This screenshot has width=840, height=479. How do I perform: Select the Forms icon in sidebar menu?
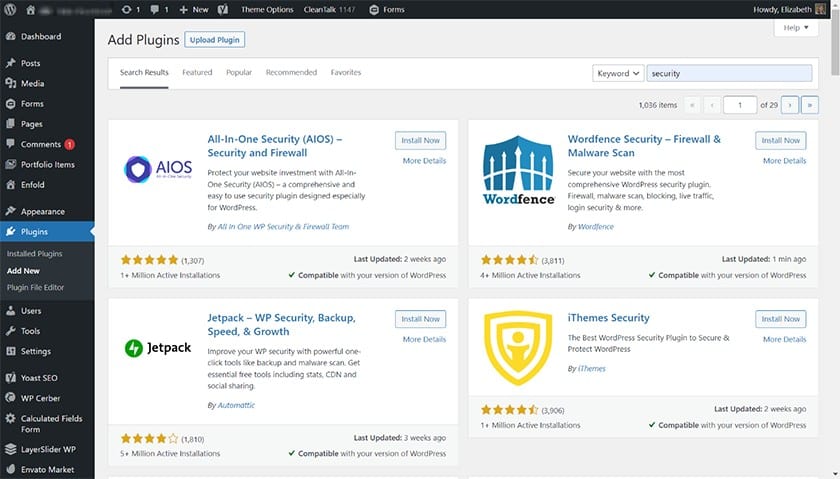click(10, 103)
